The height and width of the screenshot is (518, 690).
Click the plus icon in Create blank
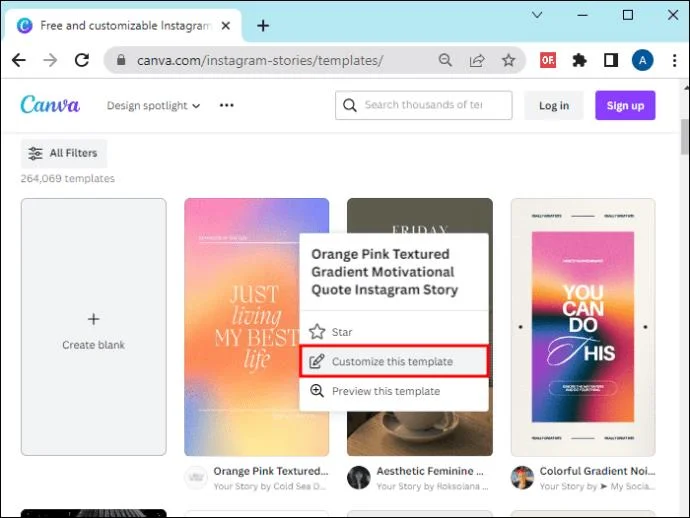pyautogui.click(x=93, y=319)
